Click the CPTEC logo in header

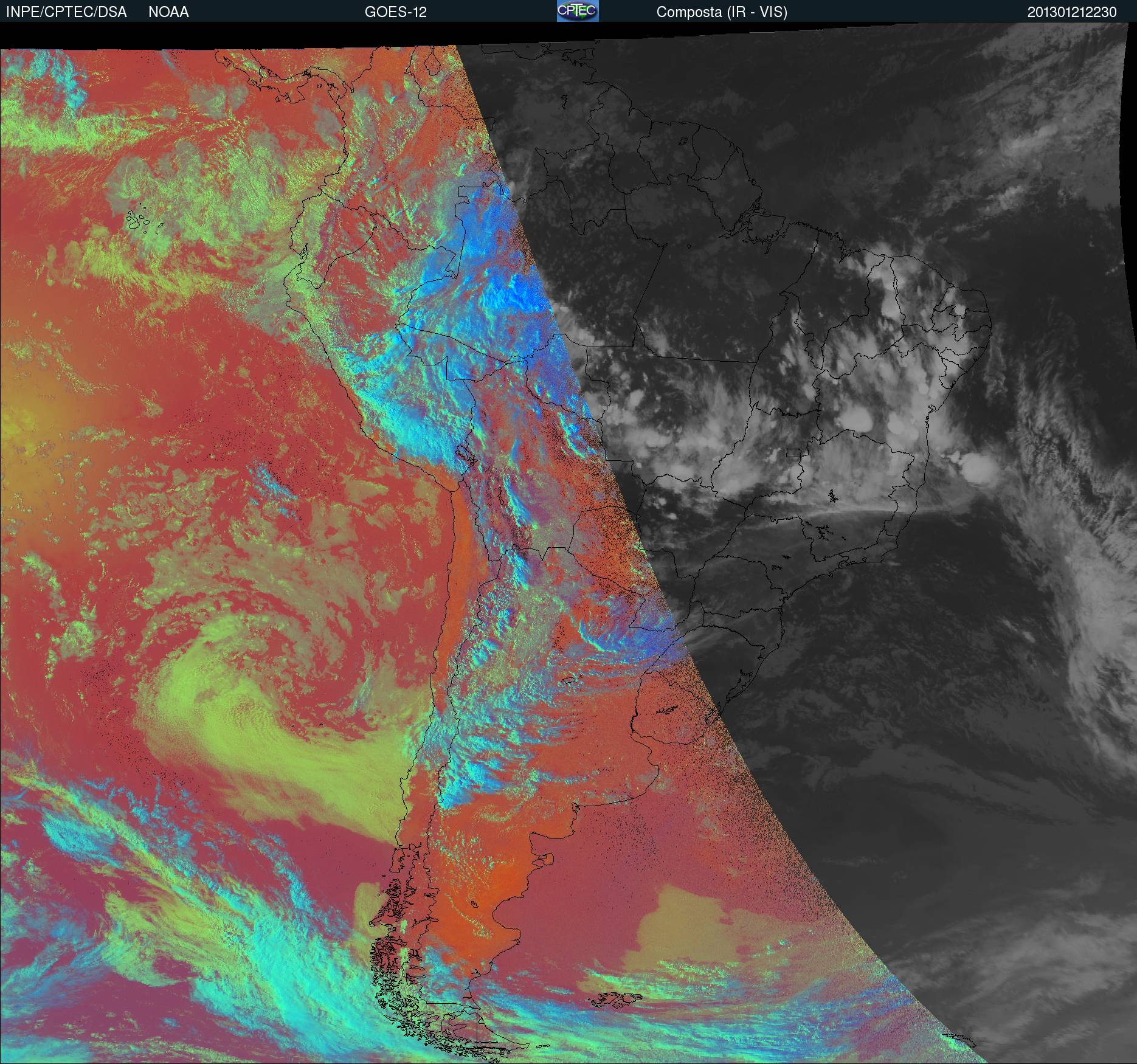pyautogui.click(x=578, y=11)
